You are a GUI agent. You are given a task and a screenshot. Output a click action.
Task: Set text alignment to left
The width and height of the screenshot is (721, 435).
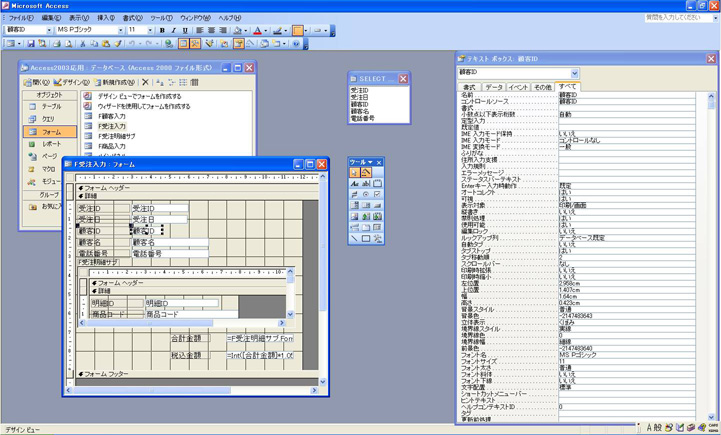(x=200, y=30)
